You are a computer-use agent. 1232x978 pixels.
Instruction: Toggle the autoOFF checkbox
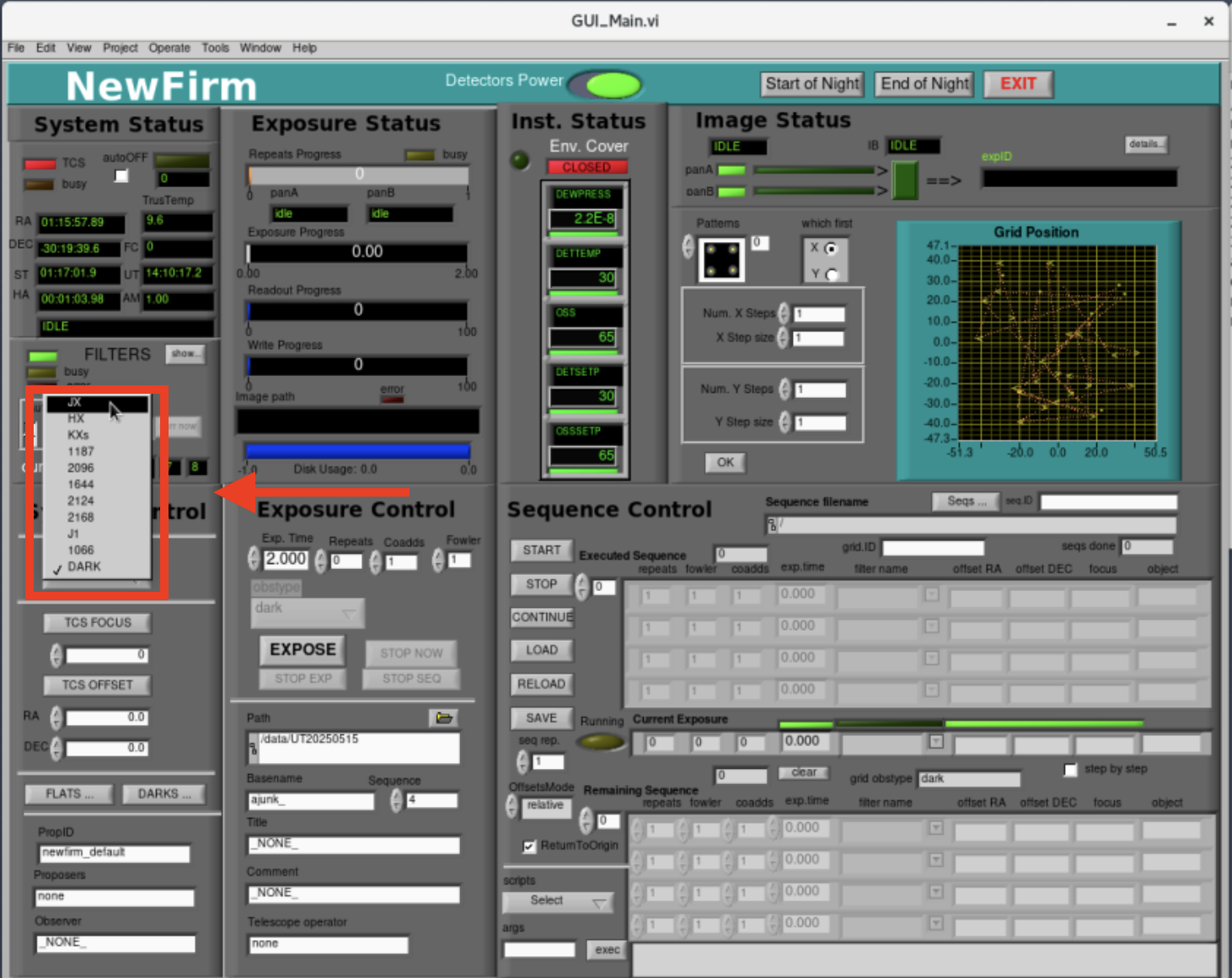click(x=121, y=175)
